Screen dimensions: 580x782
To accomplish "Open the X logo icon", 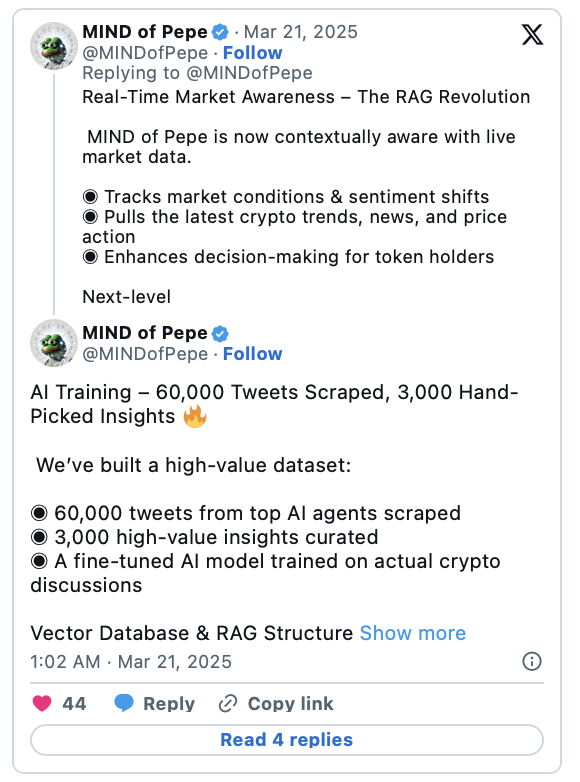I will pos(532,35).
